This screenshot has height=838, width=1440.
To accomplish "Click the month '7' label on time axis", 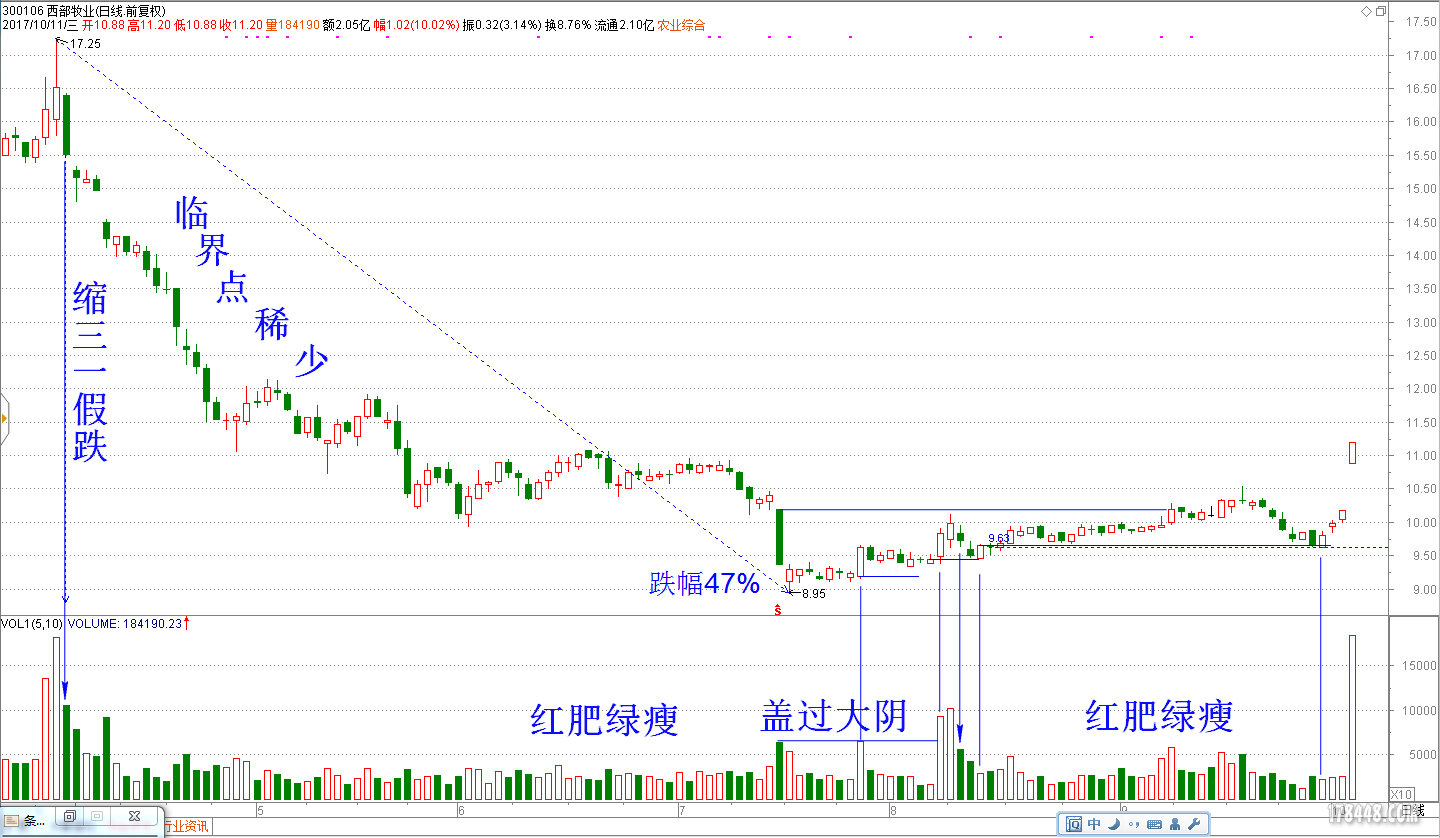I will (681, 809).
